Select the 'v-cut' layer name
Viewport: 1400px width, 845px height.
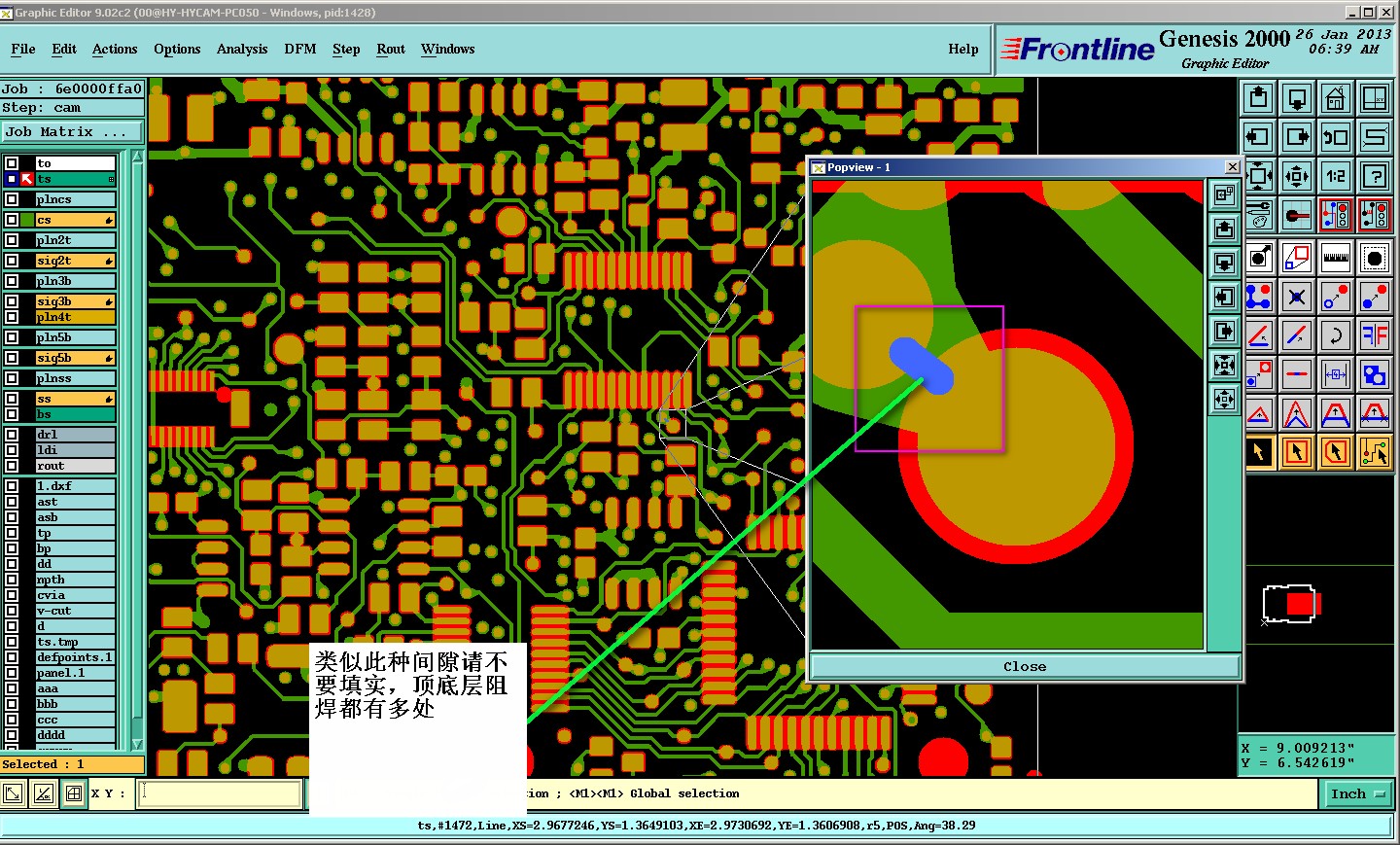click(x=75, y=611)
